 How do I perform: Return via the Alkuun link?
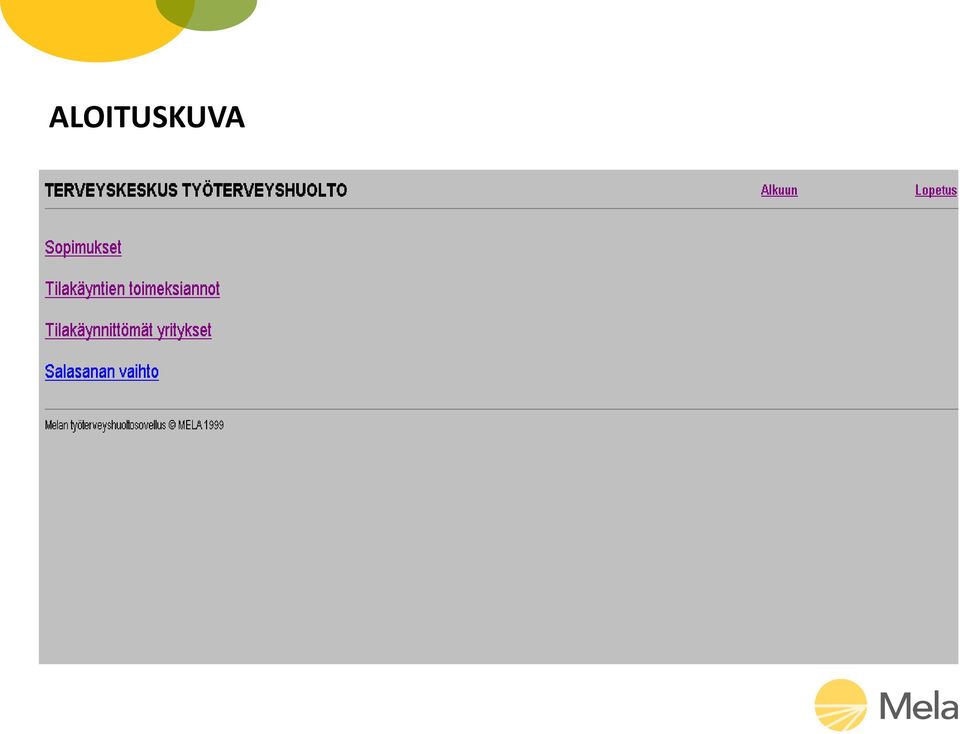pyautogui.click(x=779, y=190)
